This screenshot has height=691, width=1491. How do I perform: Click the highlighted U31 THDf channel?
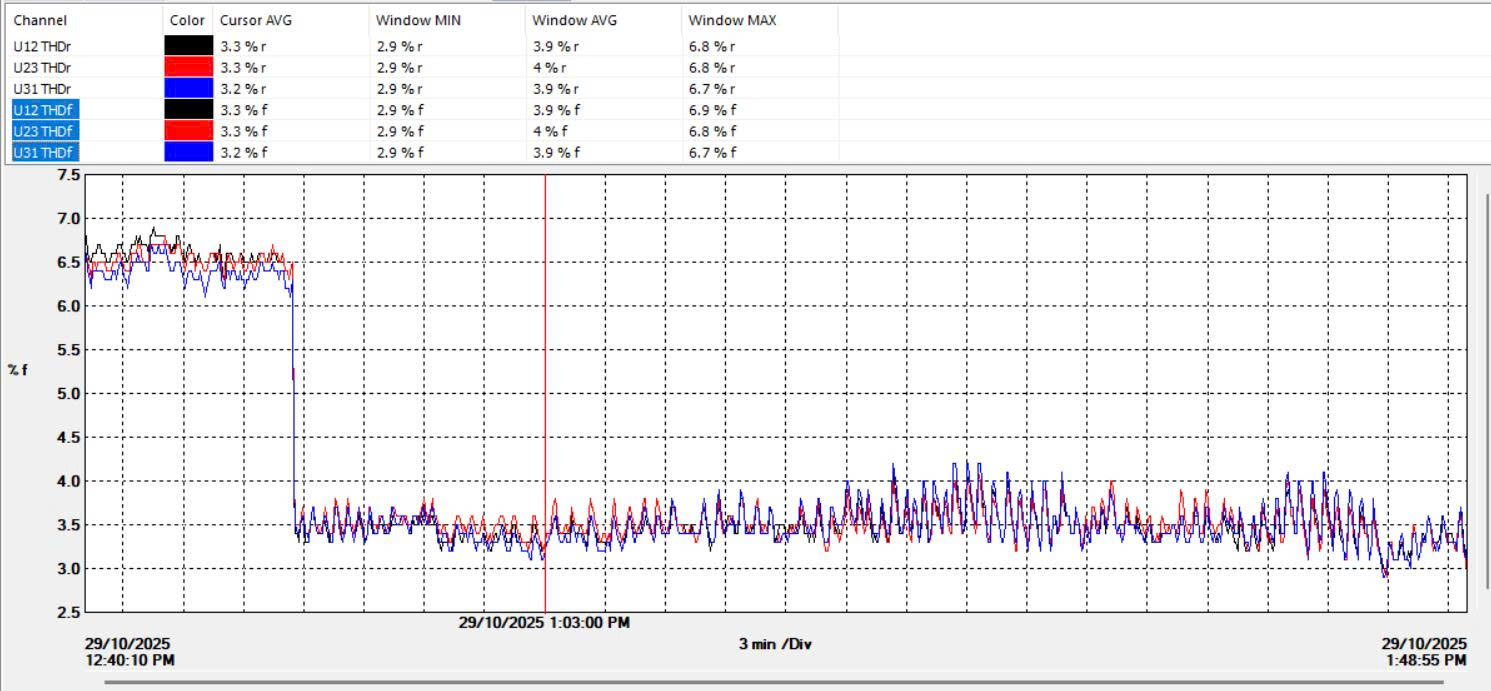pyautogui.click(x=43, y=152)
